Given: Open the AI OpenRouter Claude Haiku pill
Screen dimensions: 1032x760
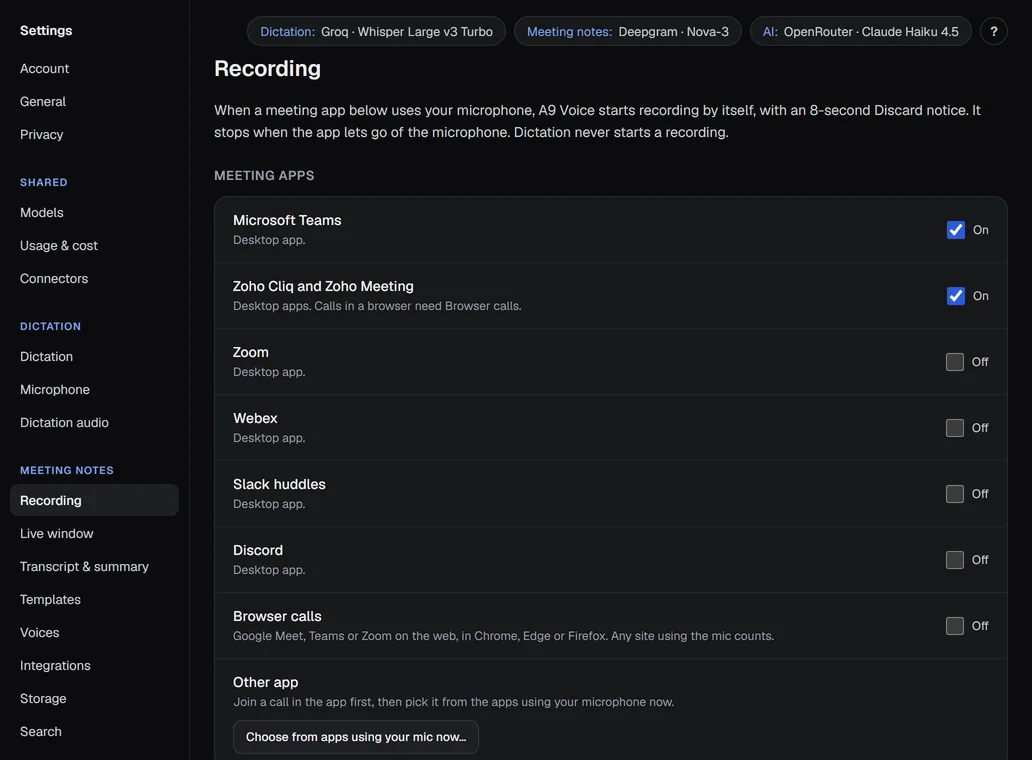Looking at the screenshot, I should [860, 31].
